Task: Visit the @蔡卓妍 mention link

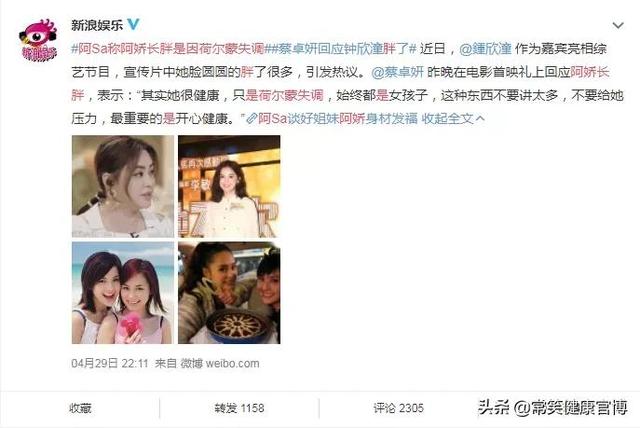Action: pos(398,72)
